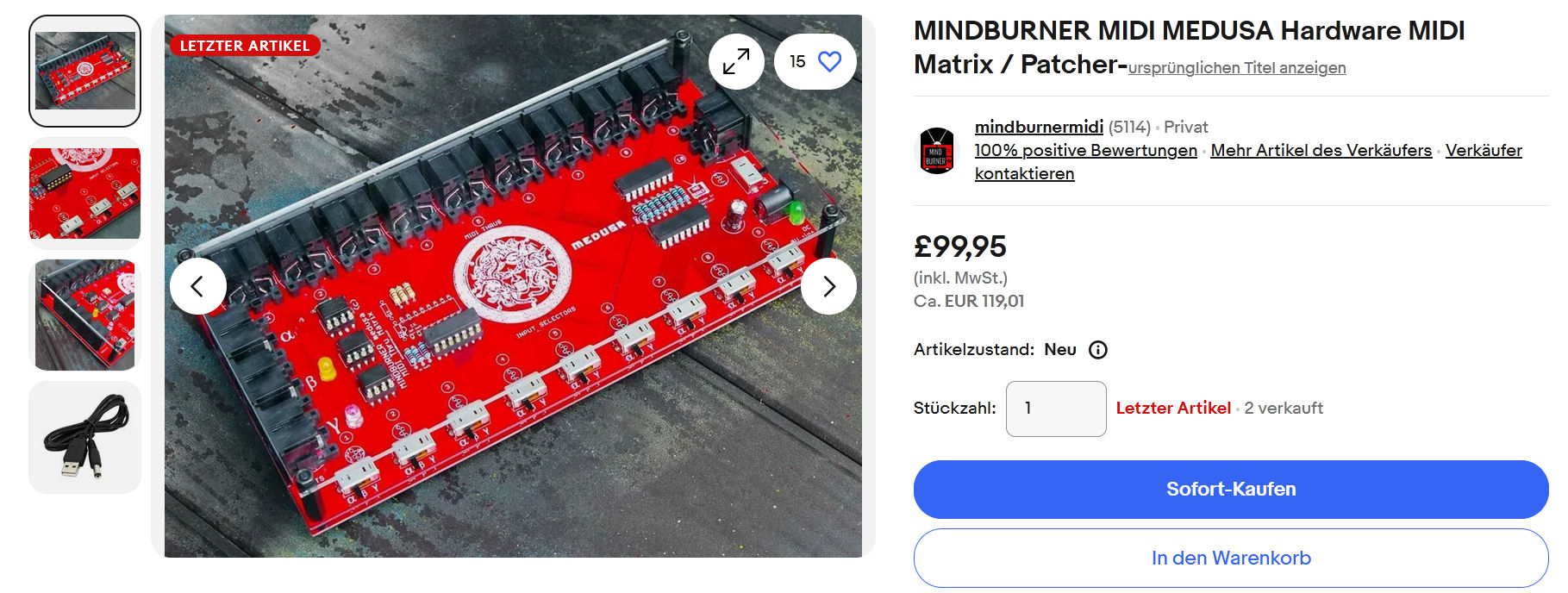The image size is (1568, 593).
Task: Show the next product image
Action: pyautogui.click(x=828, y=286)
